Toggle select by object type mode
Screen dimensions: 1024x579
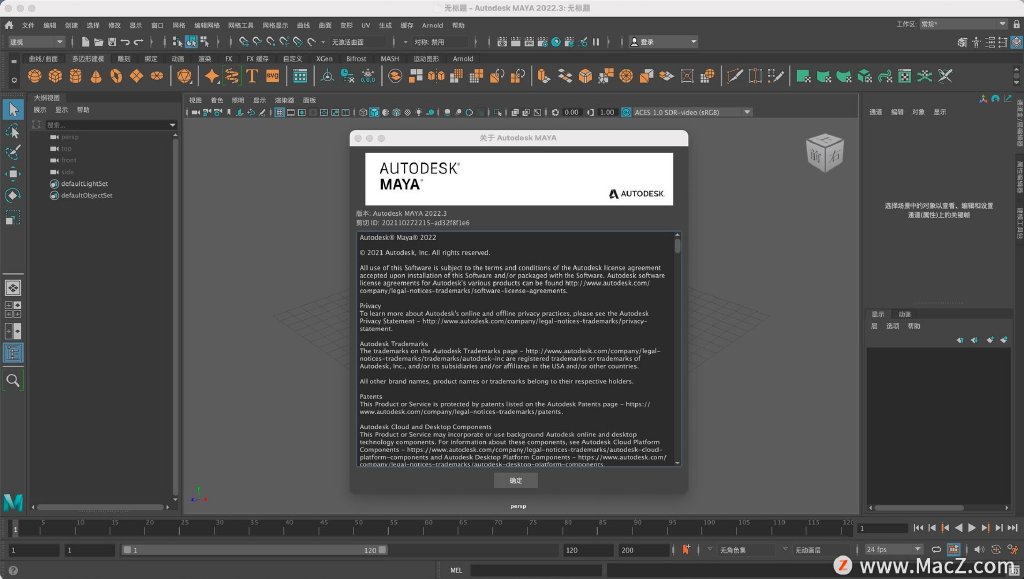[x=191, y=42]
